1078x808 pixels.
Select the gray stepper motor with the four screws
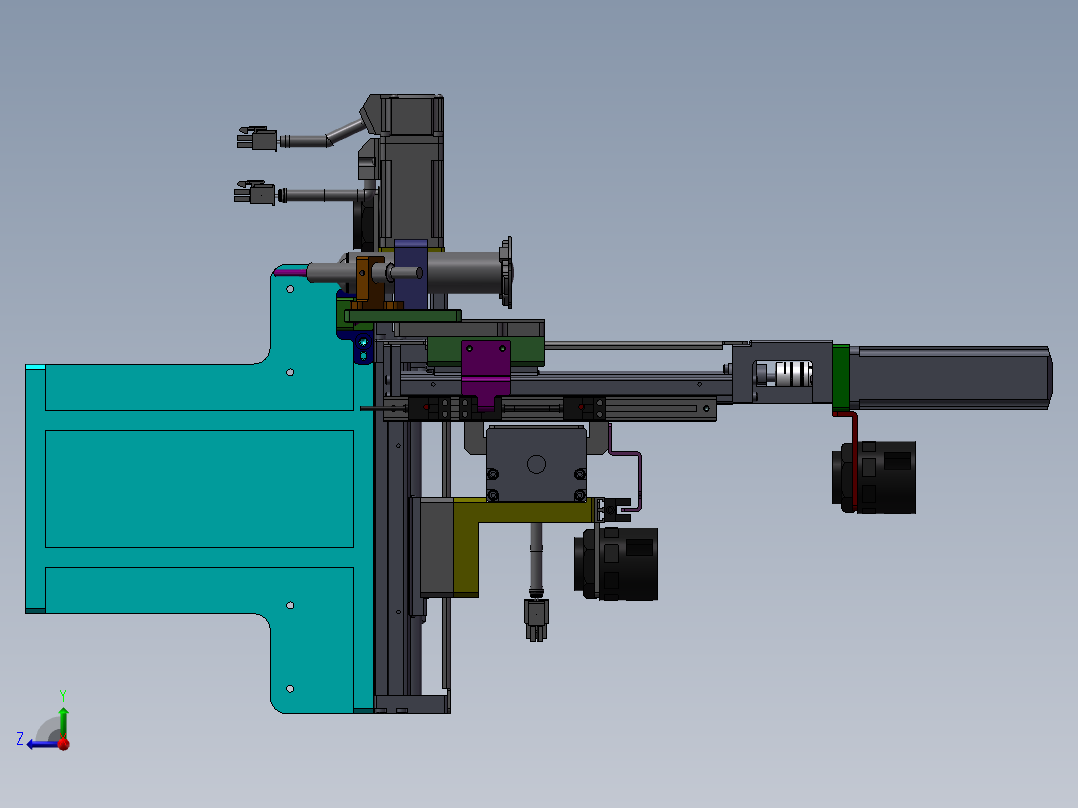536,463
